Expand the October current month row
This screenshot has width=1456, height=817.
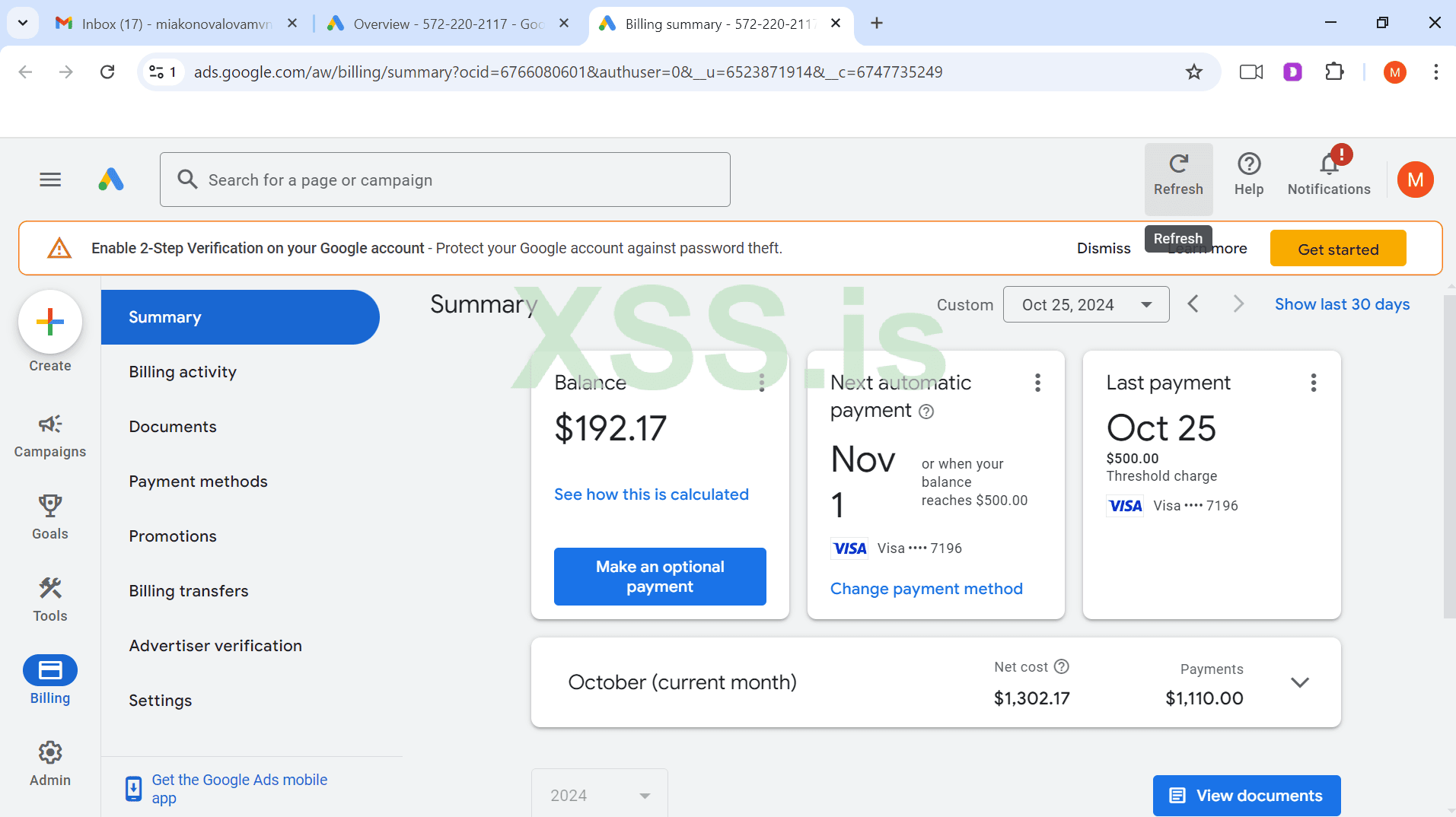(1299, 682)
